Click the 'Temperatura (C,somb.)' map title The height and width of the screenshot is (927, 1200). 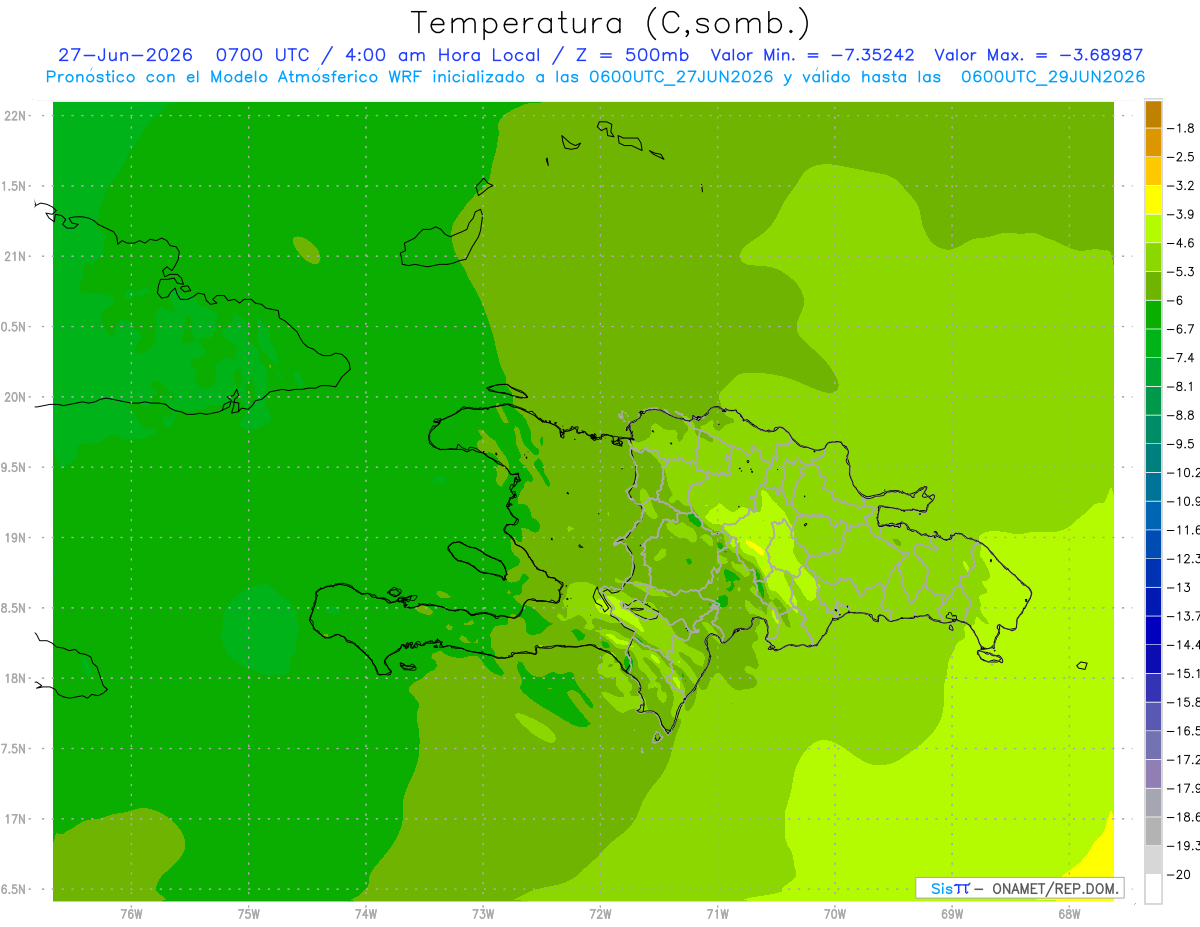click(x=611, y=23)
